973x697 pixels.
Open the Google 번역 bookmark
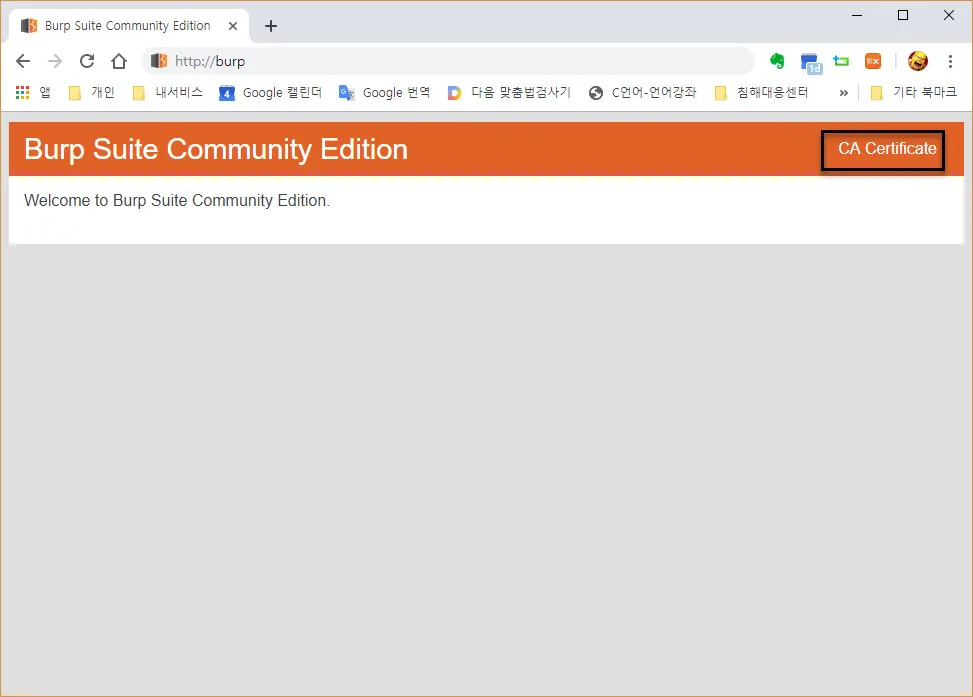[x=384, y=92]
